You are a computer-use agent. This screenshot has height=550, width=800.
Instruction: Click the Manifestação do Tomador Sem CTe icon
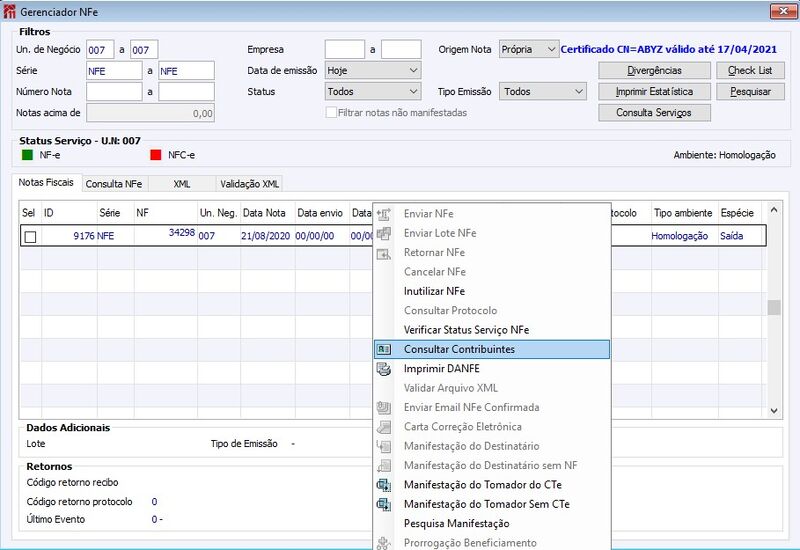point(384,504)
